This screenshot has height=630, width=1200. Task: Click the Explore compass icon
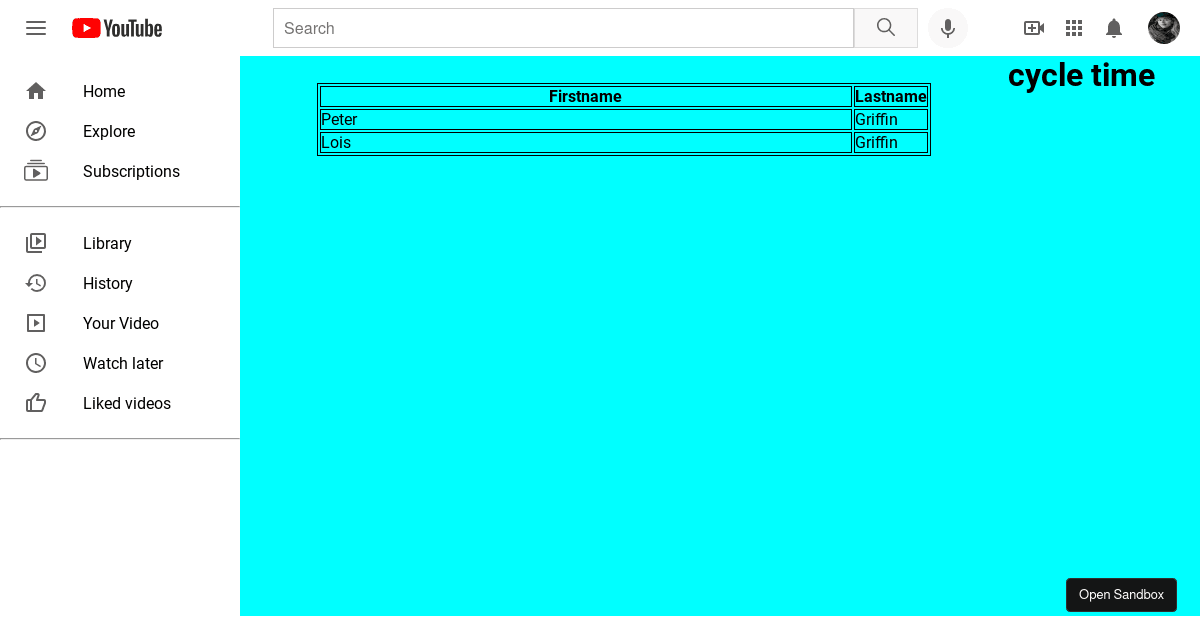36,131
